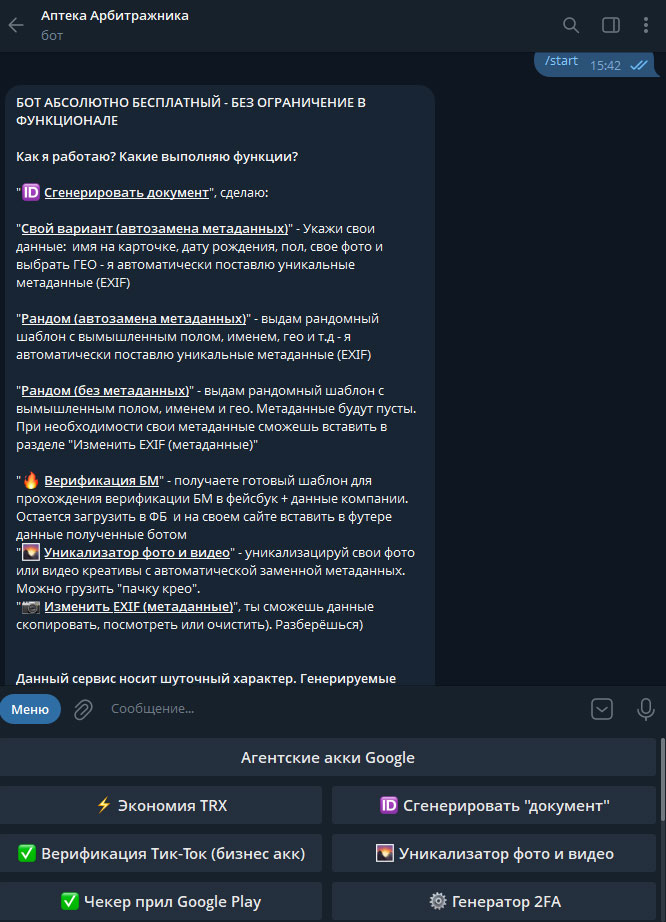The height and width of the screenshot is (922, 666).
Task: Toggle the side panel icon
Action: [611, 25]
